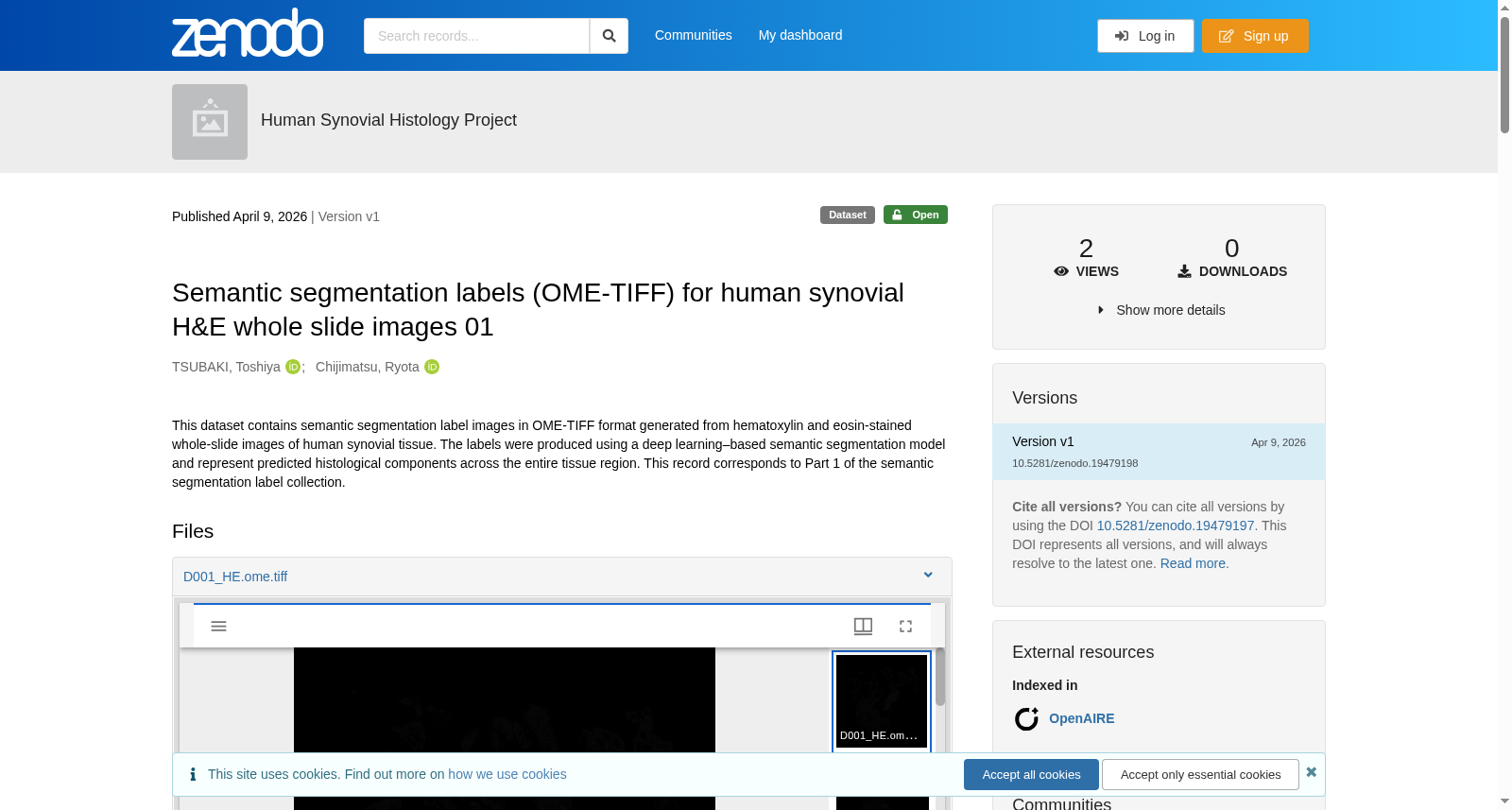Click the Log in button
Image resolution: width=1512 pixels, height=810 pixels.
coord(1145,36)
